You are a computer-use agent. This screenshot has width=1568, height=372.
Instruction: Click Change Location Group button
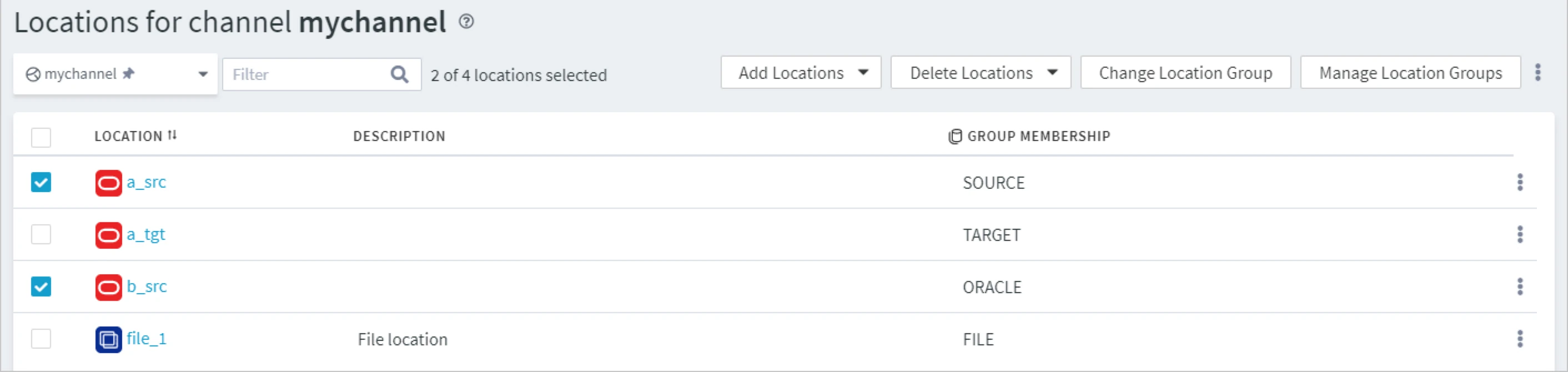(x=1185, y=73)
